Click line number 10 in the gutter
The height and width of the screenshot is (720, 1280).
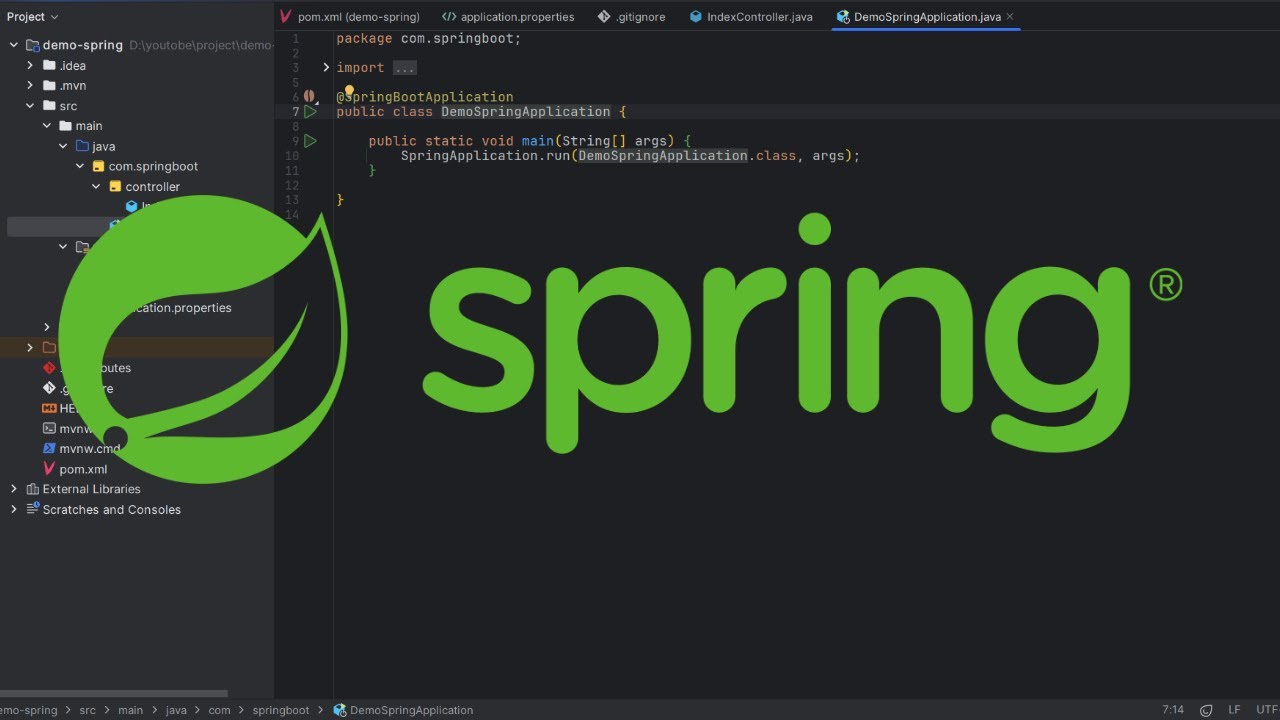point(292,156)
